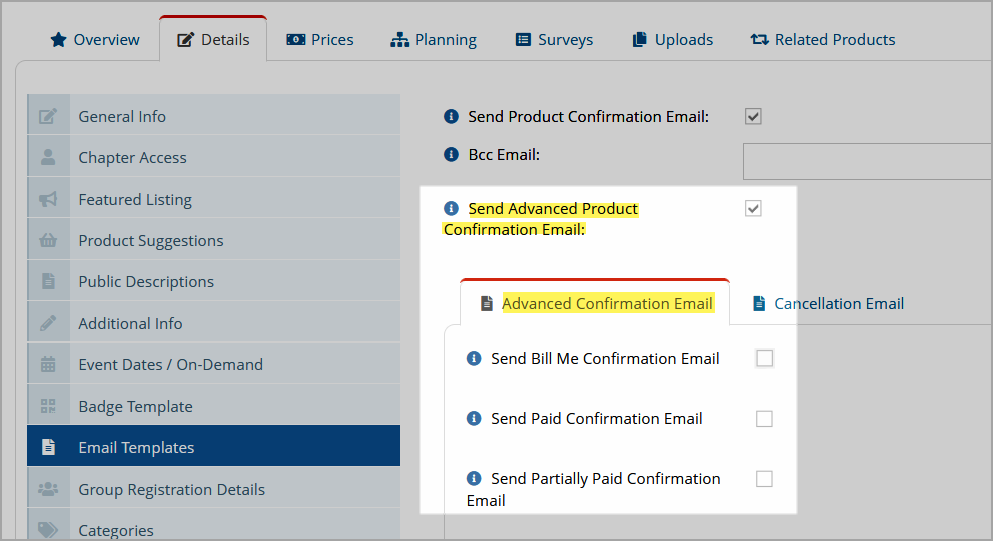Click the info icon next to Bcc Email

coord(451,154)
